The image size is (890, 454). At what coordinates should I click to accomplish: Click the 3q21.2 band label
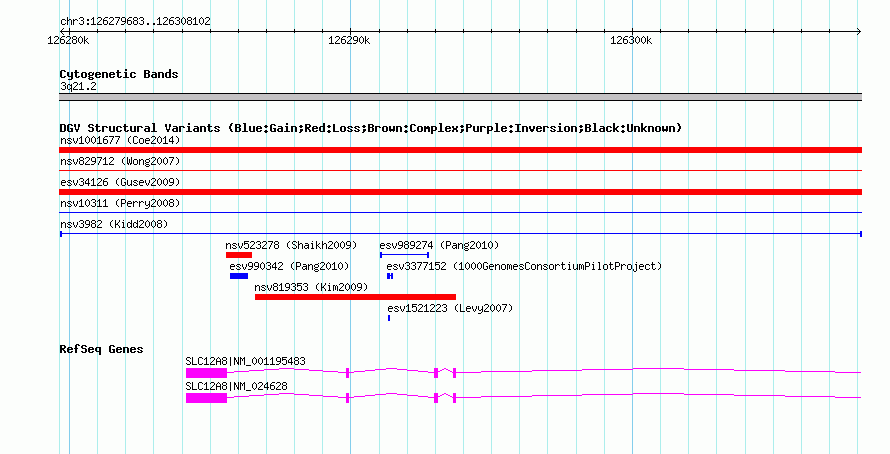pyautogui.click(x=78, y=87)
